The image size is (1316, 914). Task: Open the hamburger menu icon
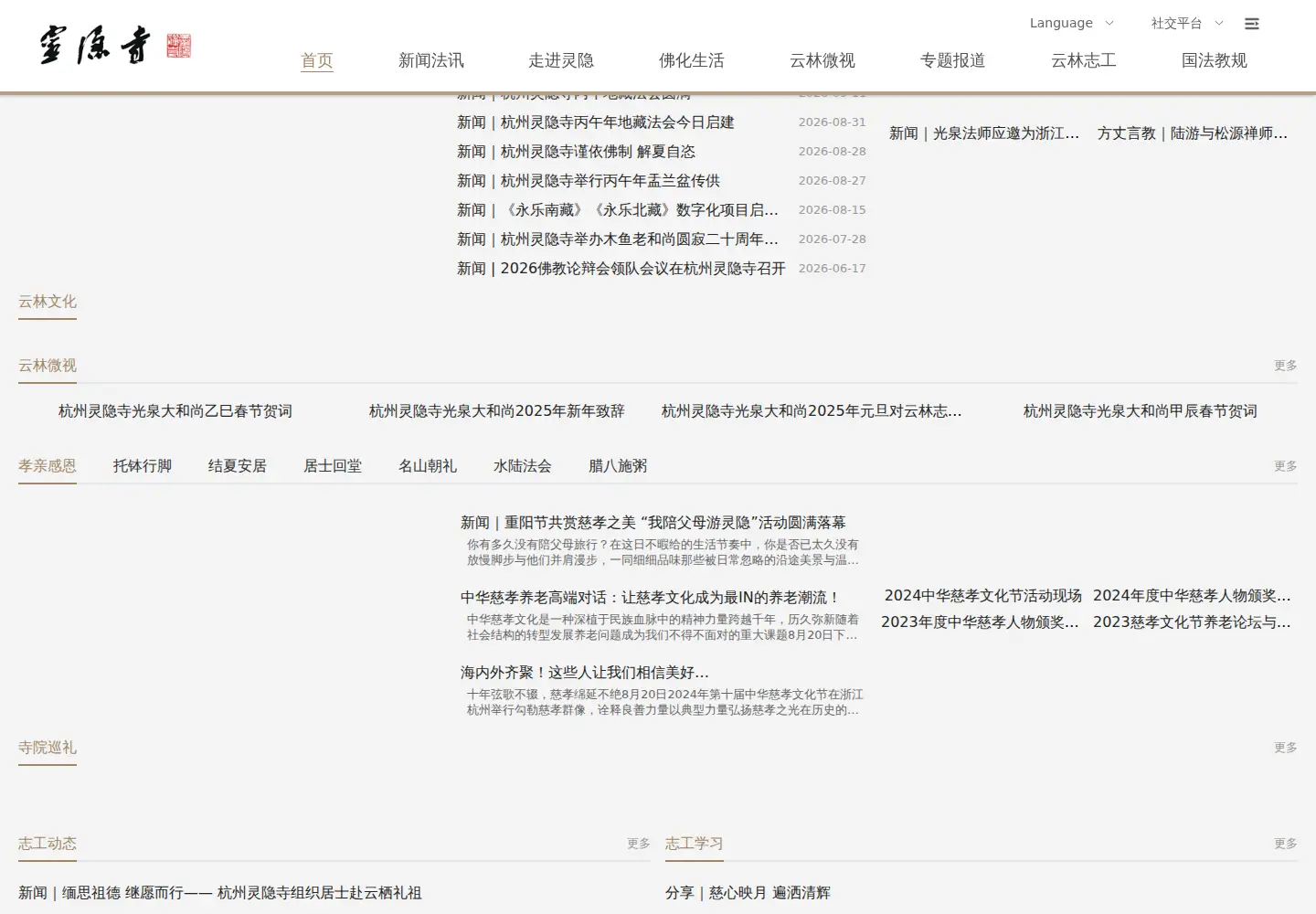(x=1252, y=24)
